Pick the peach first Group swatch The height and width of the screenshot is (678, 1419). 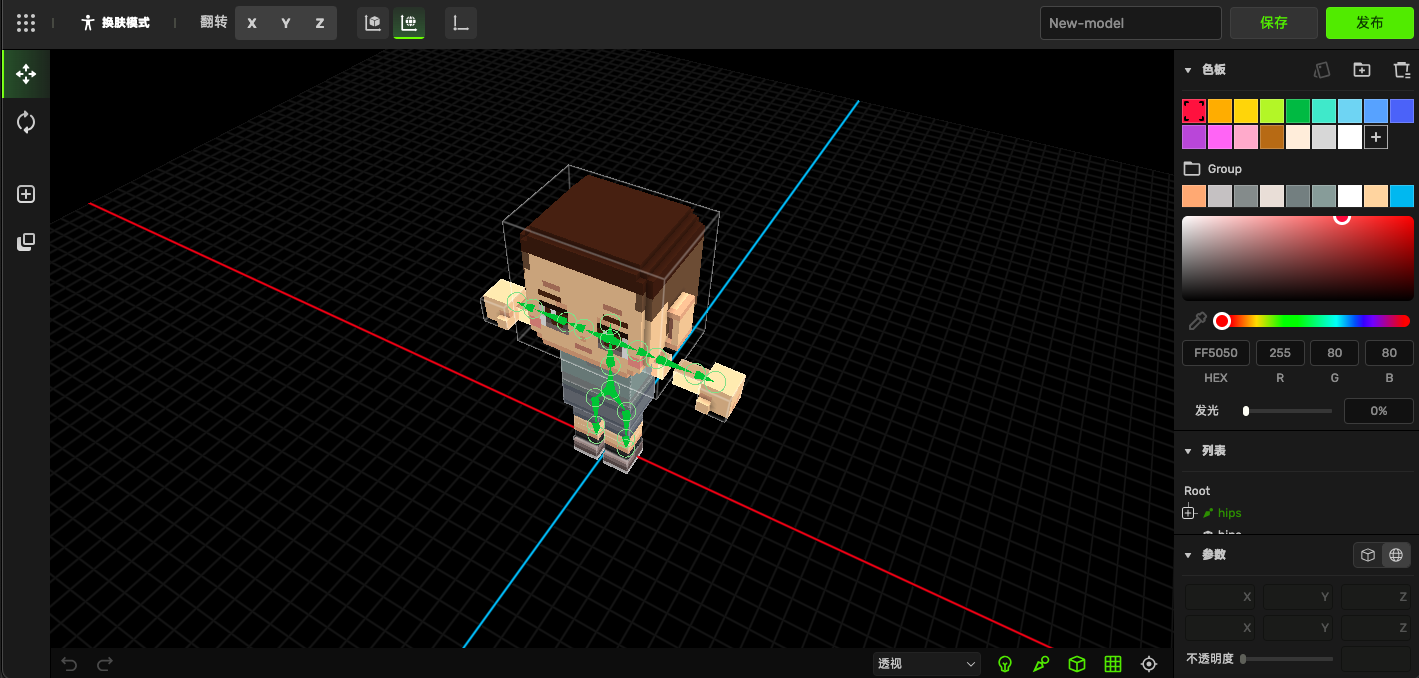[1194, 196]
